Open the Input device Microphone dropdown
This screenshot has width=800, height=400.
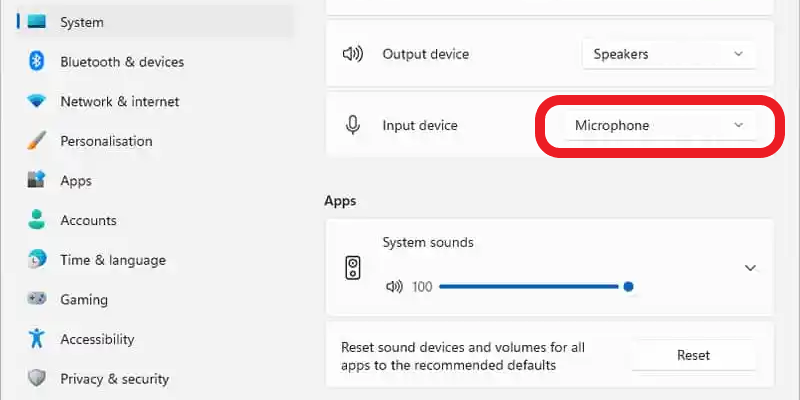point(659,126)
